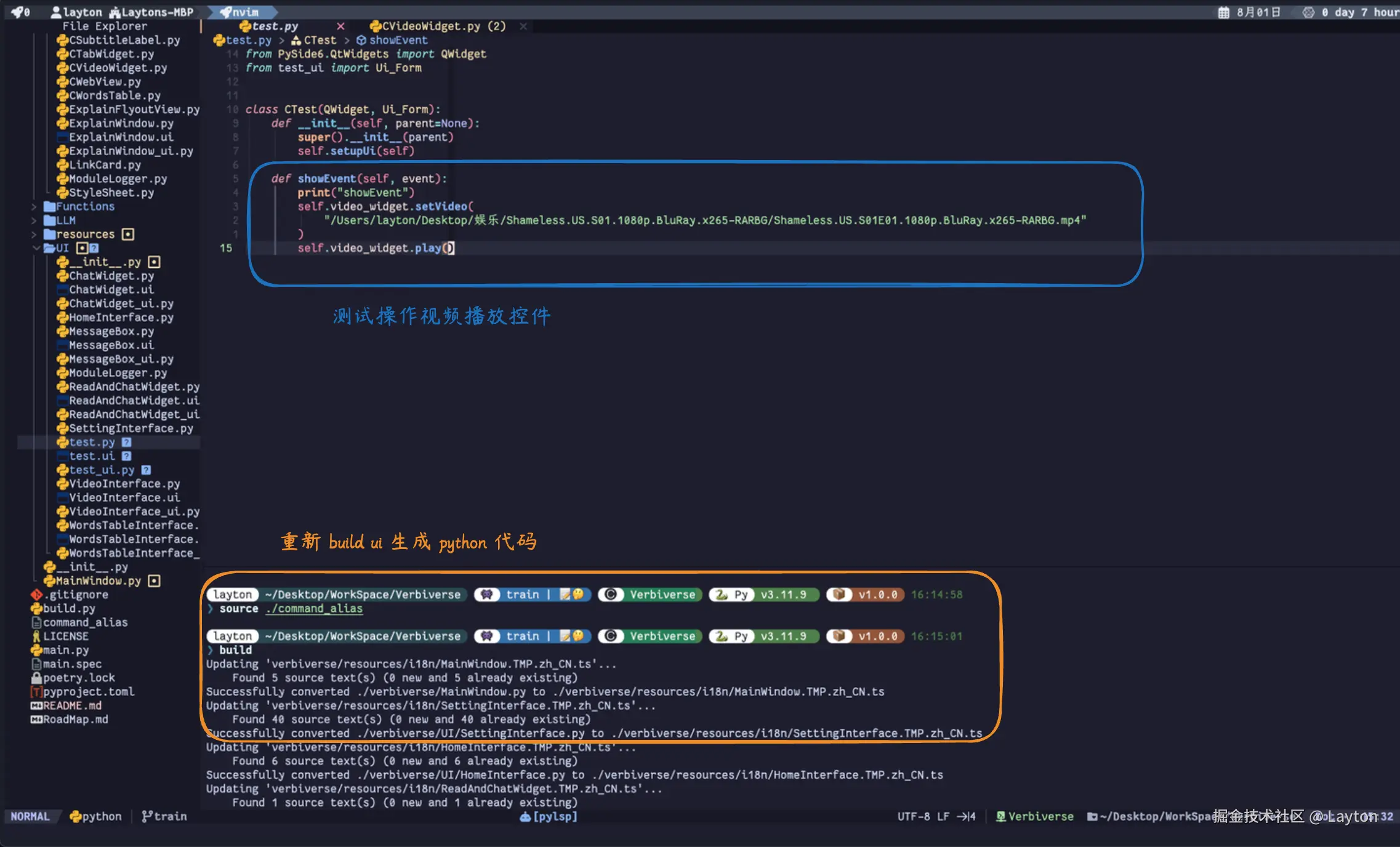This screenshot has width=1400, height=847.
Task: Open VideoInterface.py in tree
Action: [x=124, y=484]
